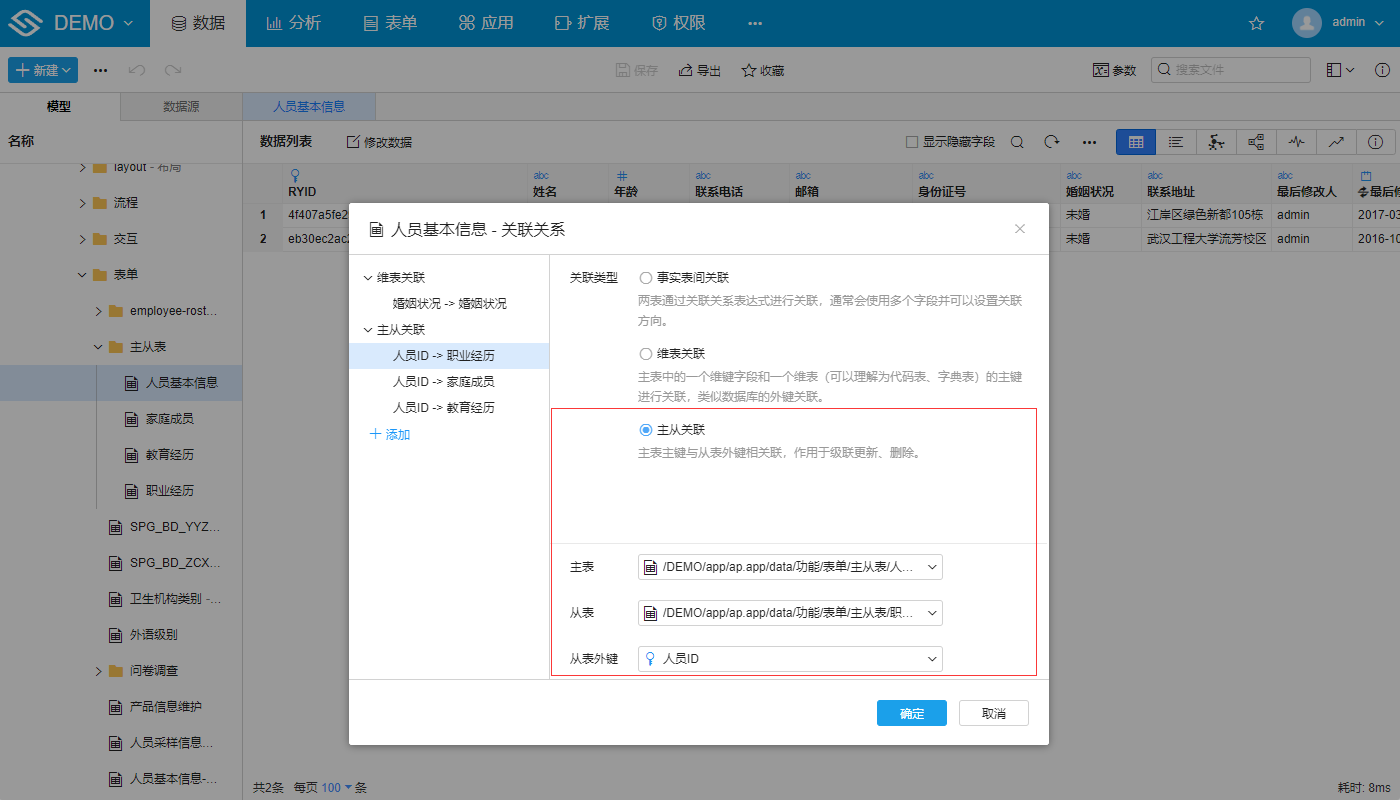Switch to table grid view icon
This screenshot has width=1400, height=800.
[1136, 142]
